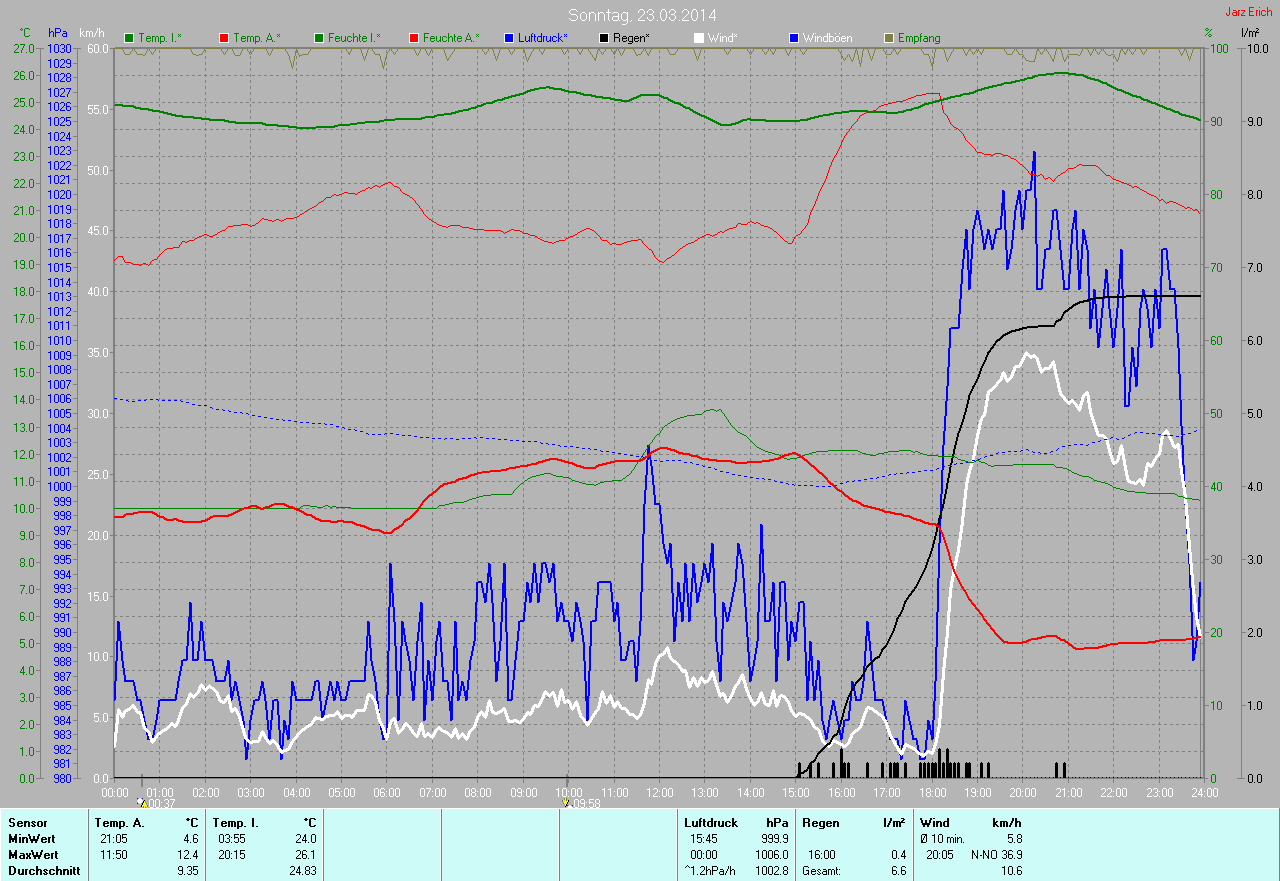Click the yellow marker labeled 09:58
This screenshot has width=1280, height=881.
(x=567, y=802)
